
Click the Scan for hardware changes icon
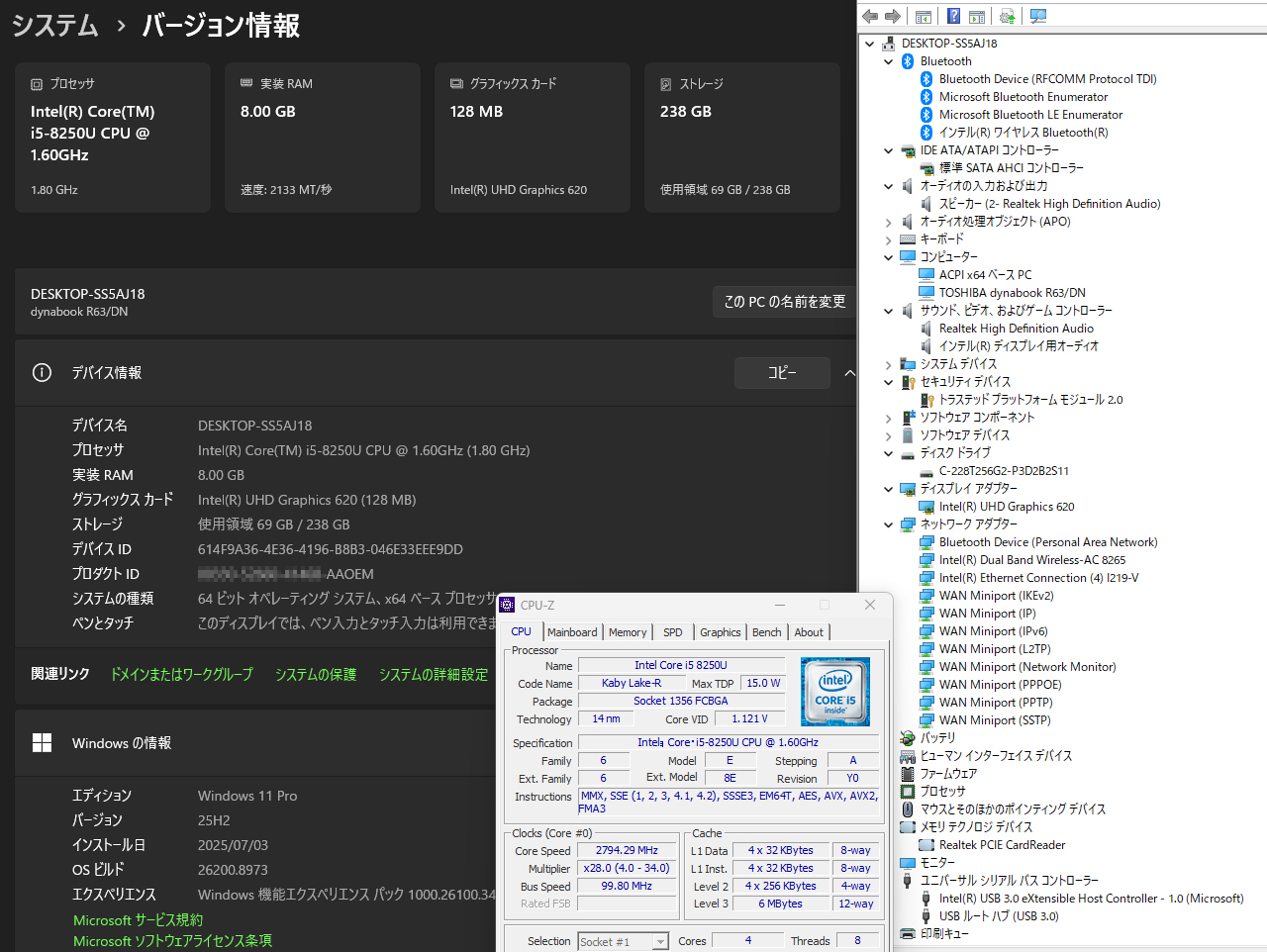1038,16
